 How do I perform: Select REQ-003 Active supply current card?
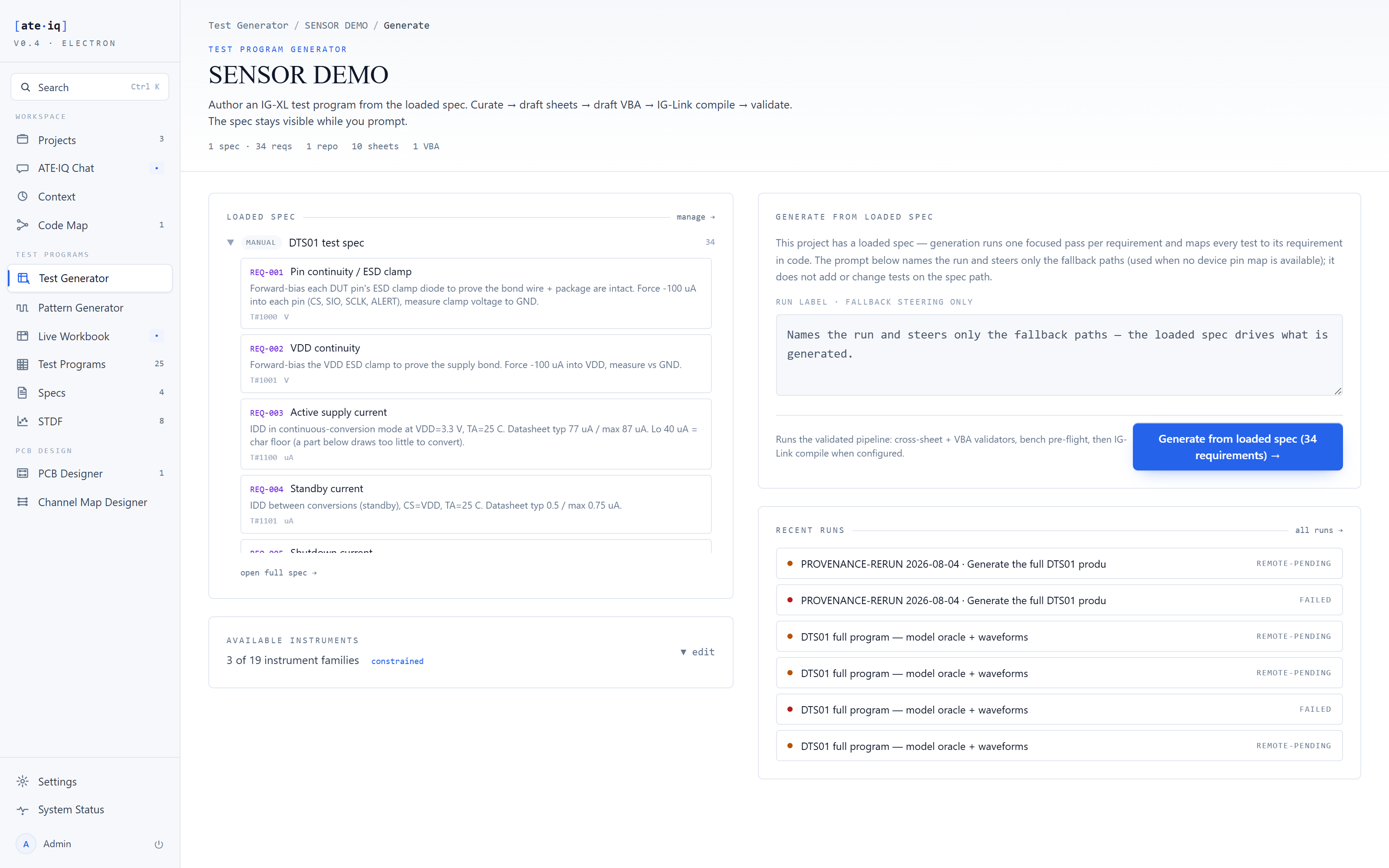[476, 434]
